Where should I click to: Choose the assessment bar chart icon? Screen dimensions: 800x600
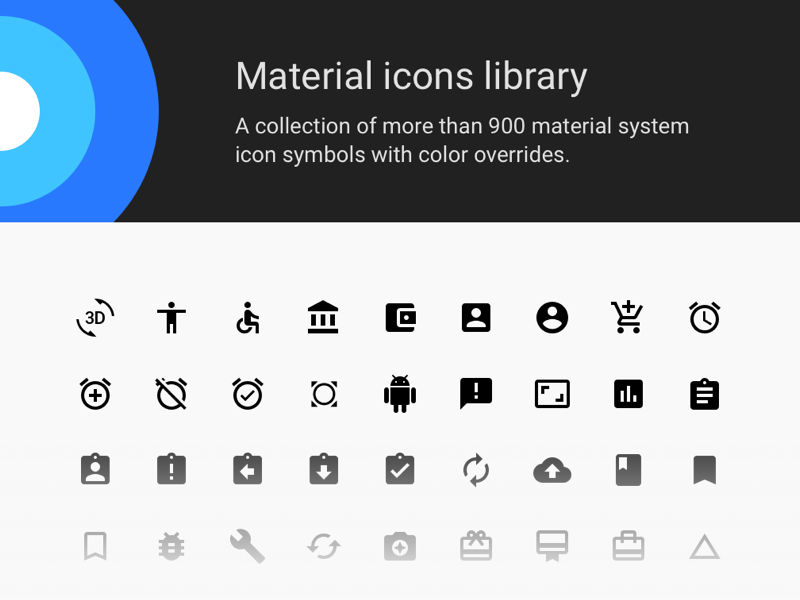tap(628, 393)
